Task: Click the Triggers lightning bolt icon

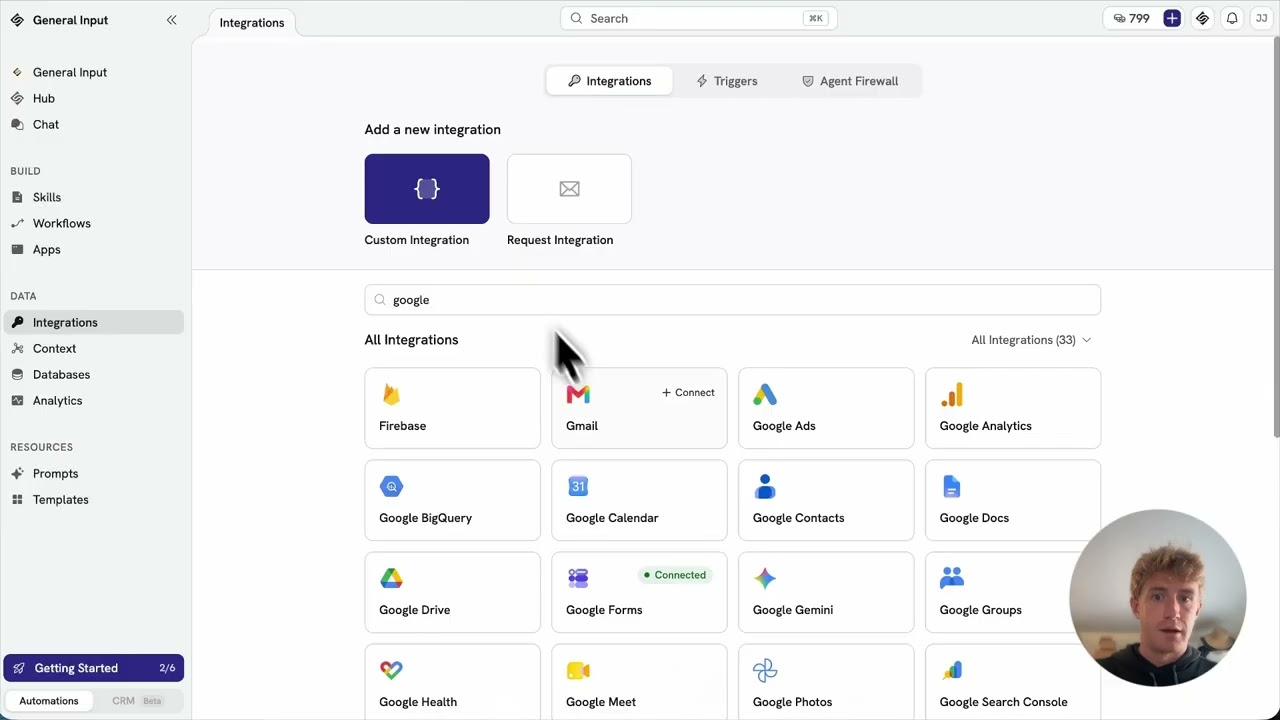Action: (702, 81)
